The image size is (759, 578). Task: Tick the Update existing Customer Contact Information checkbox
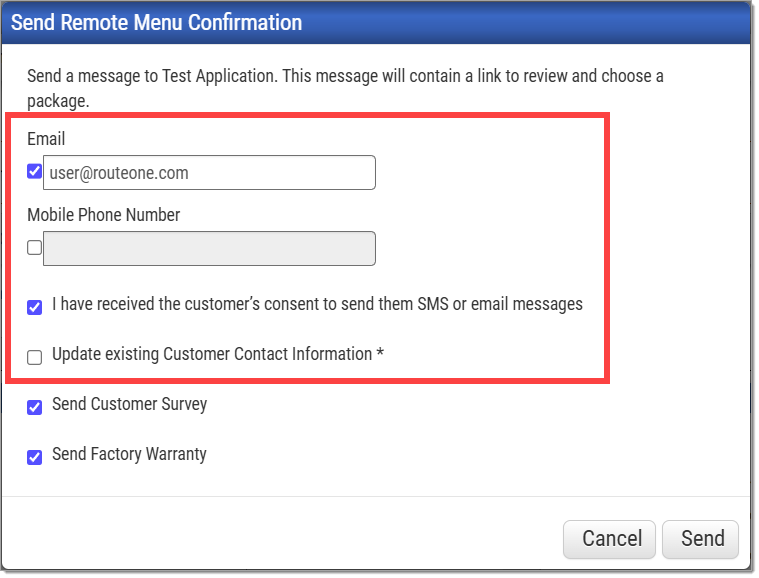(34, 358)
